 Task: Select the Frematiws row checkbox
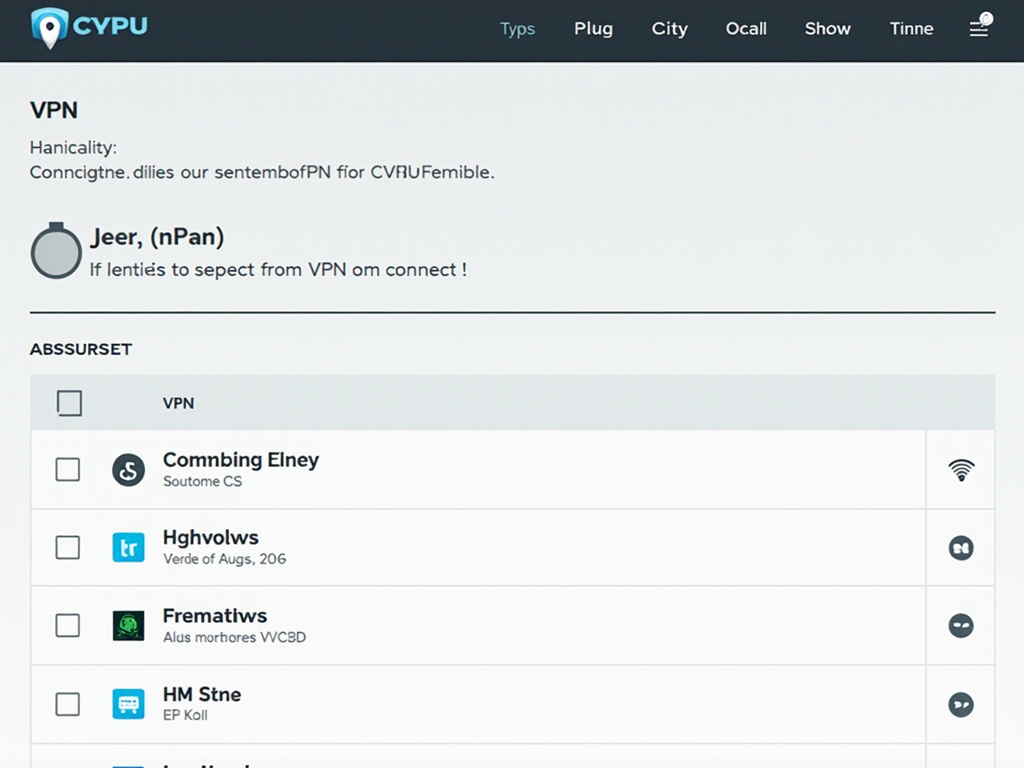coord(68,625)
